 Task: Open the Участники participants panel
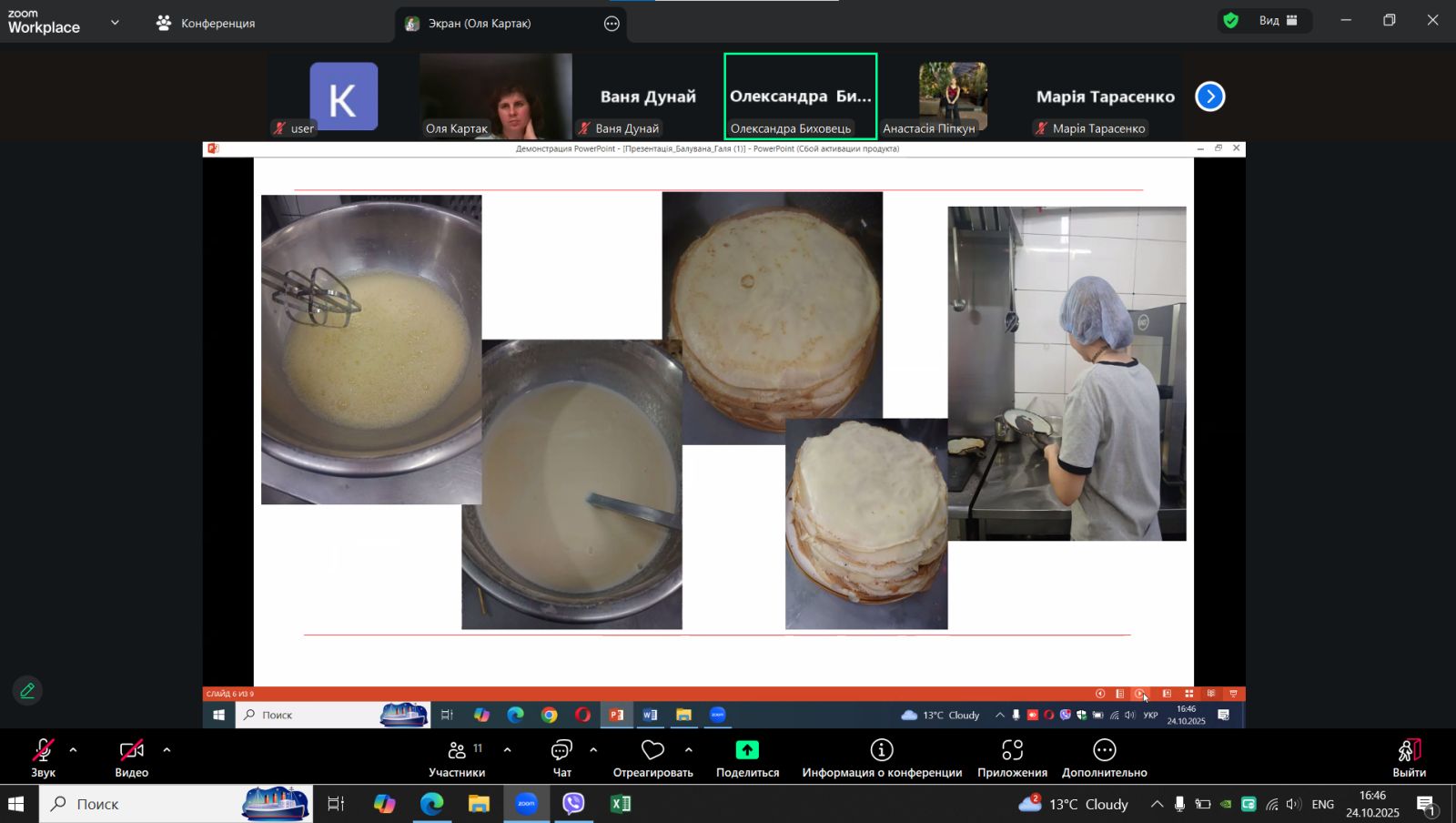pyautogui.click(x=457, y=757)
